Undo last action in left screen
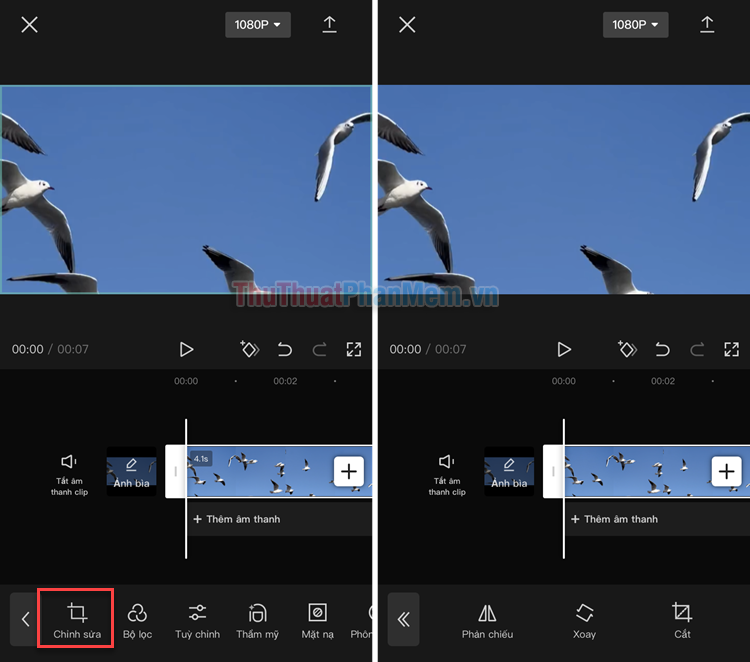Screen dimensions: 750x662 (285, 349)
